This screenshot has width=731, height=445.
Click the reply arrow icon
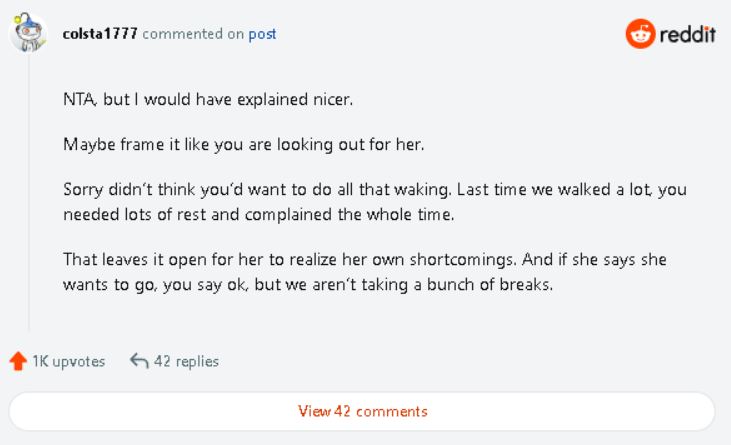[139, 361]
